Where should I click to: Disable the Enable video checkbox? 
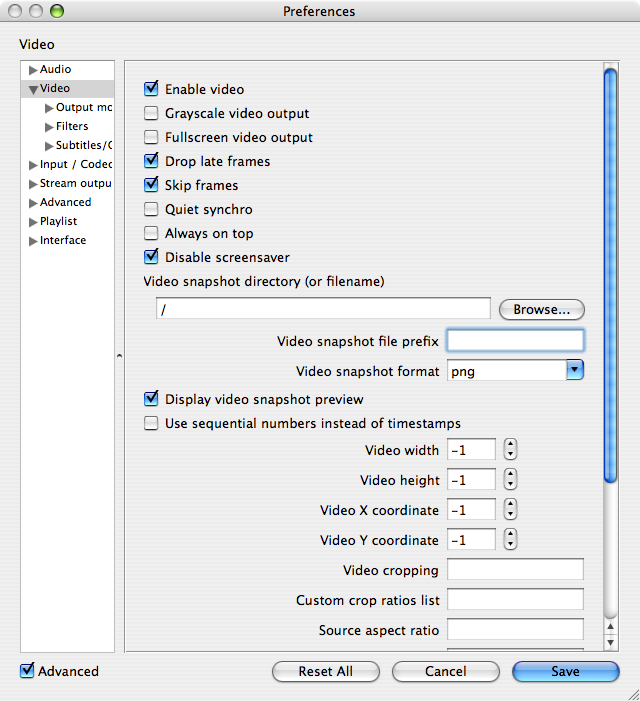[151, 89]
